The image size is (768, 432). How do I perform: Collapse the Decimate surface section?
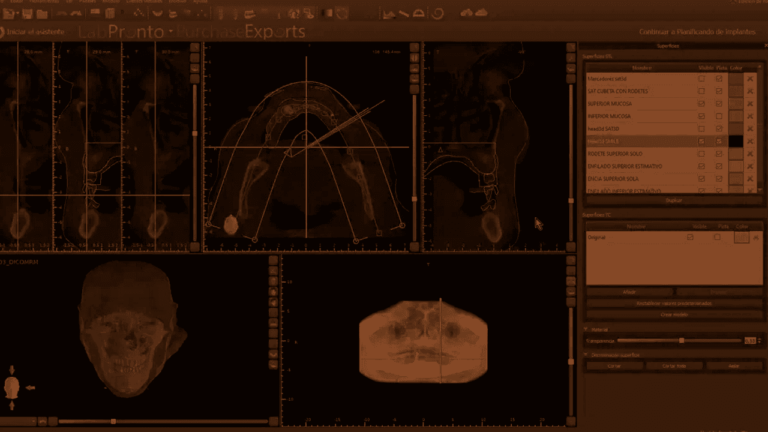click(586, 354)
